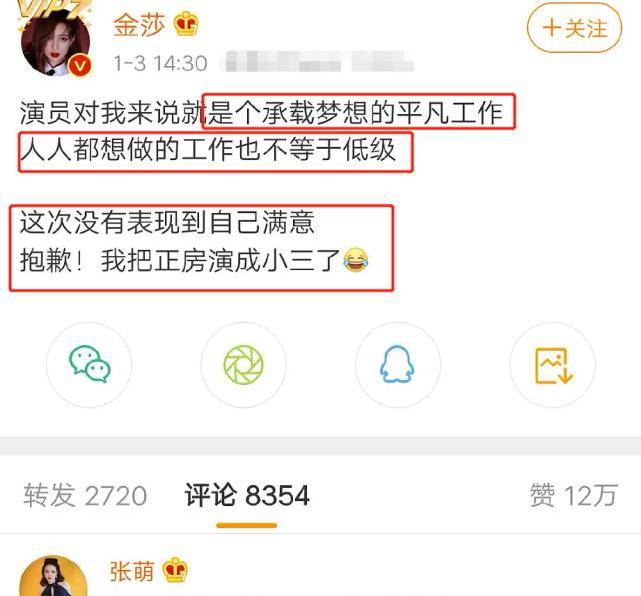
Task: Switch to the 转发 2720 tab
Action: point(85,495)
